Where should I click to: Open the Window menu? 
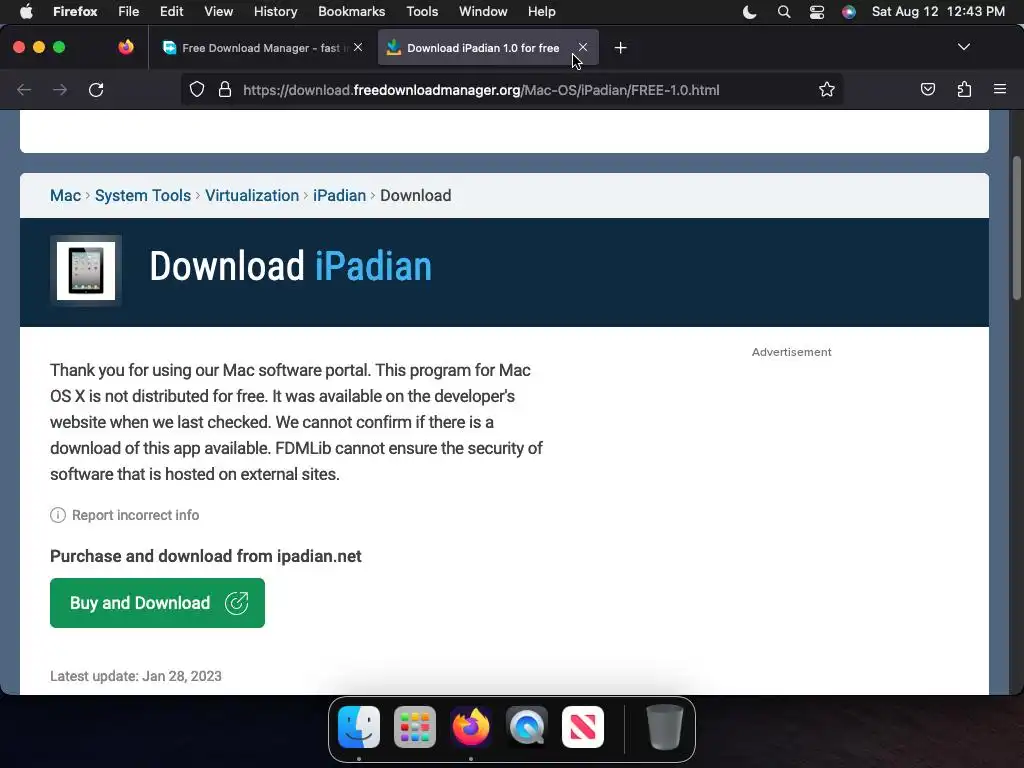tap(483, 12)
